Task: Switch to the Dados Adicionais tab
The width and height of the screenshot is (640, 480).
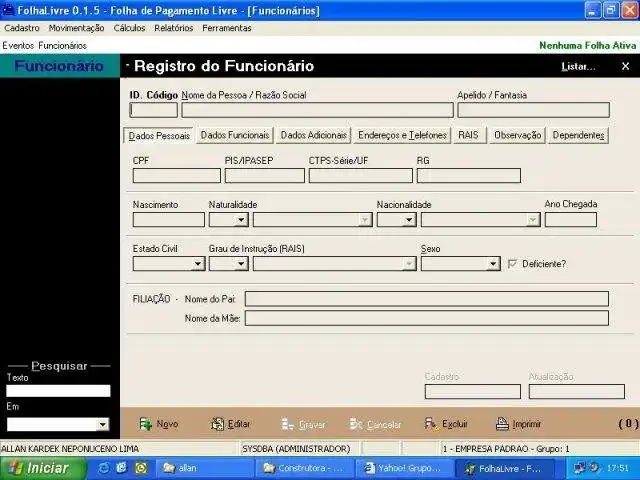Action: coord(313,135)
